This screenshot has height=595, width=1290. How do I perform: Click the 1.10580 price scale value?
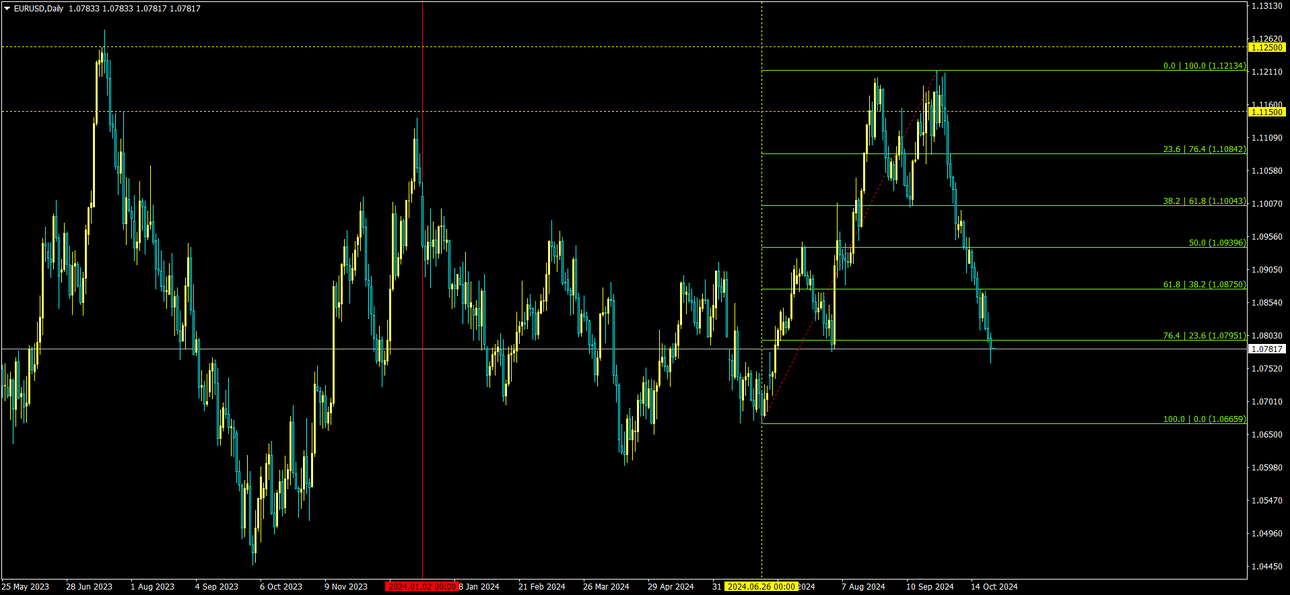[1267, 171]
